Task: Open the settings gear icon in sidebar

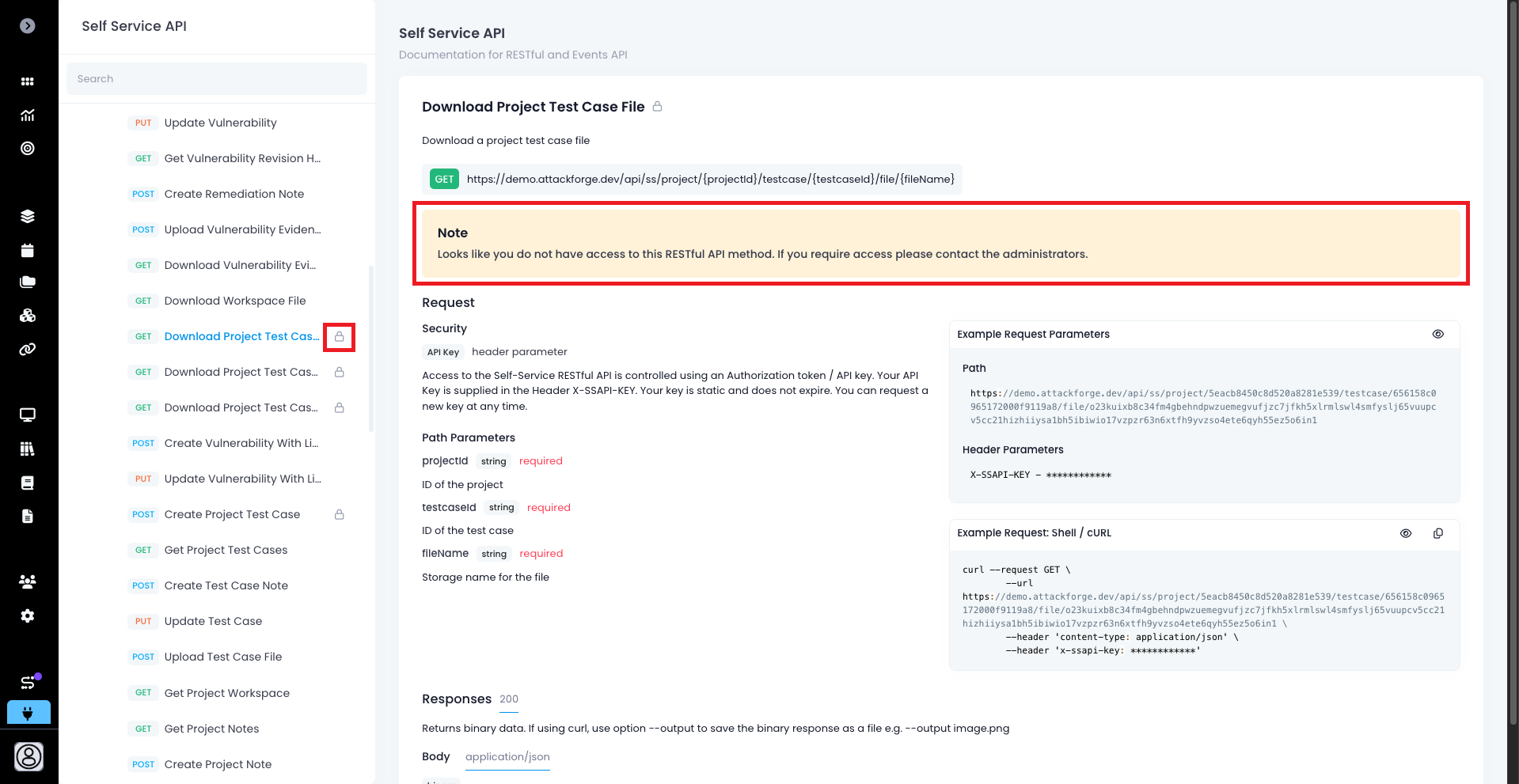Action: pyautogui.click(x=28, y=616)
